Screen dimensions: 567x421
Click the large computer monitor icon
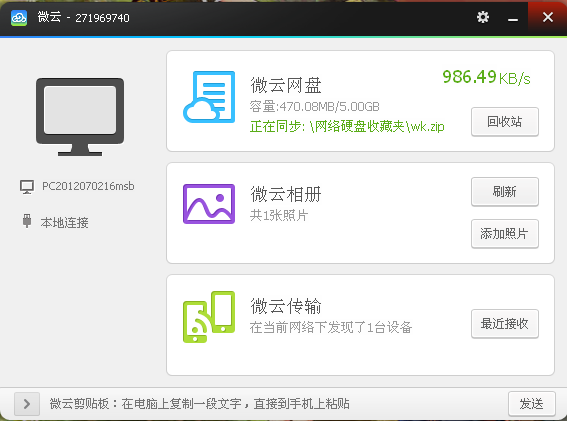[80, 117]
